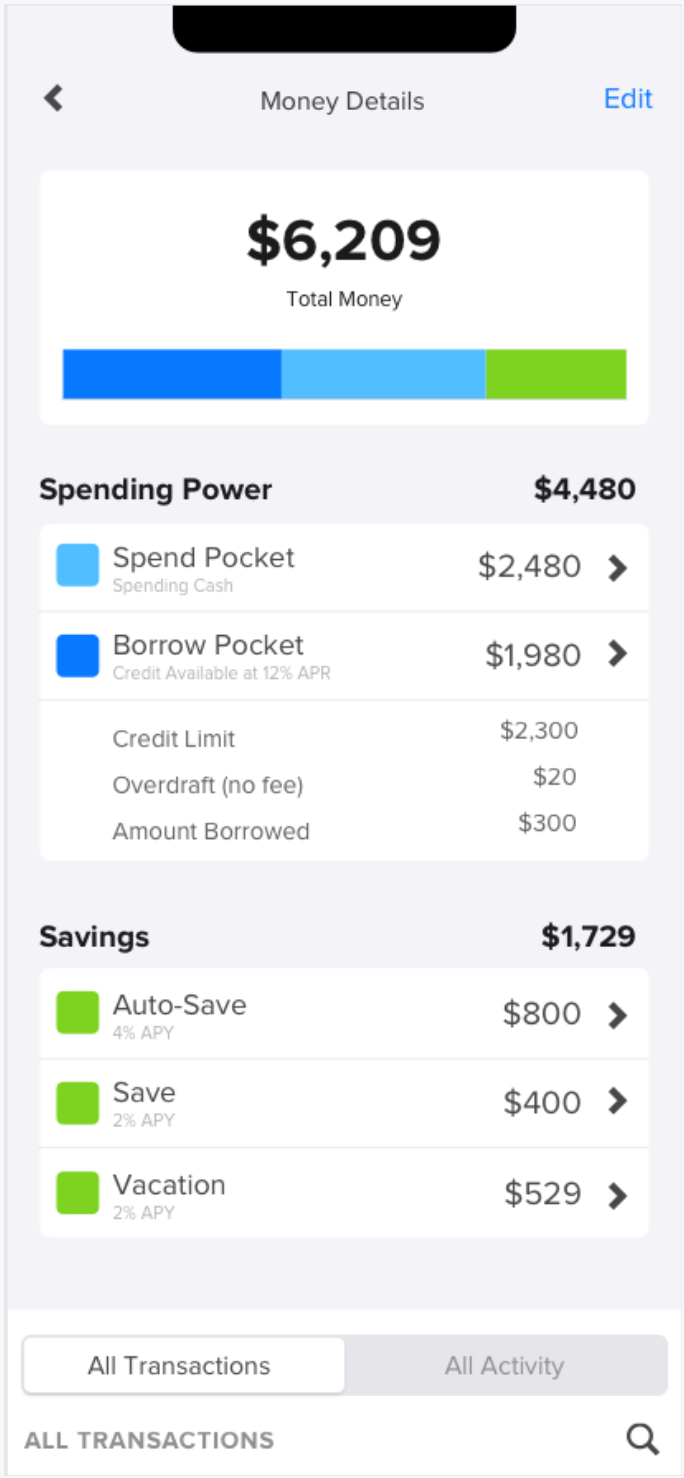
Task: Open the Vacation chevron arrow
Action: pyautogui.click(x=618, y=1195)
